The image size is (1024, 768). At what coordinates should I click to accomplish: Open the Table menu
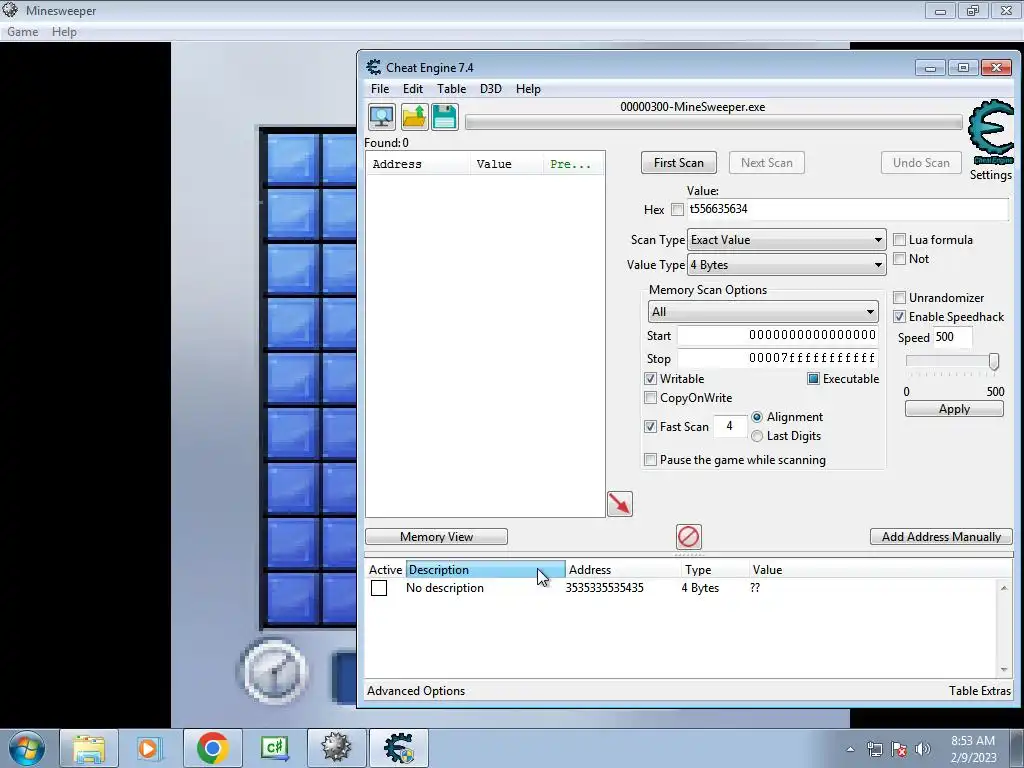tap(451, 89)
